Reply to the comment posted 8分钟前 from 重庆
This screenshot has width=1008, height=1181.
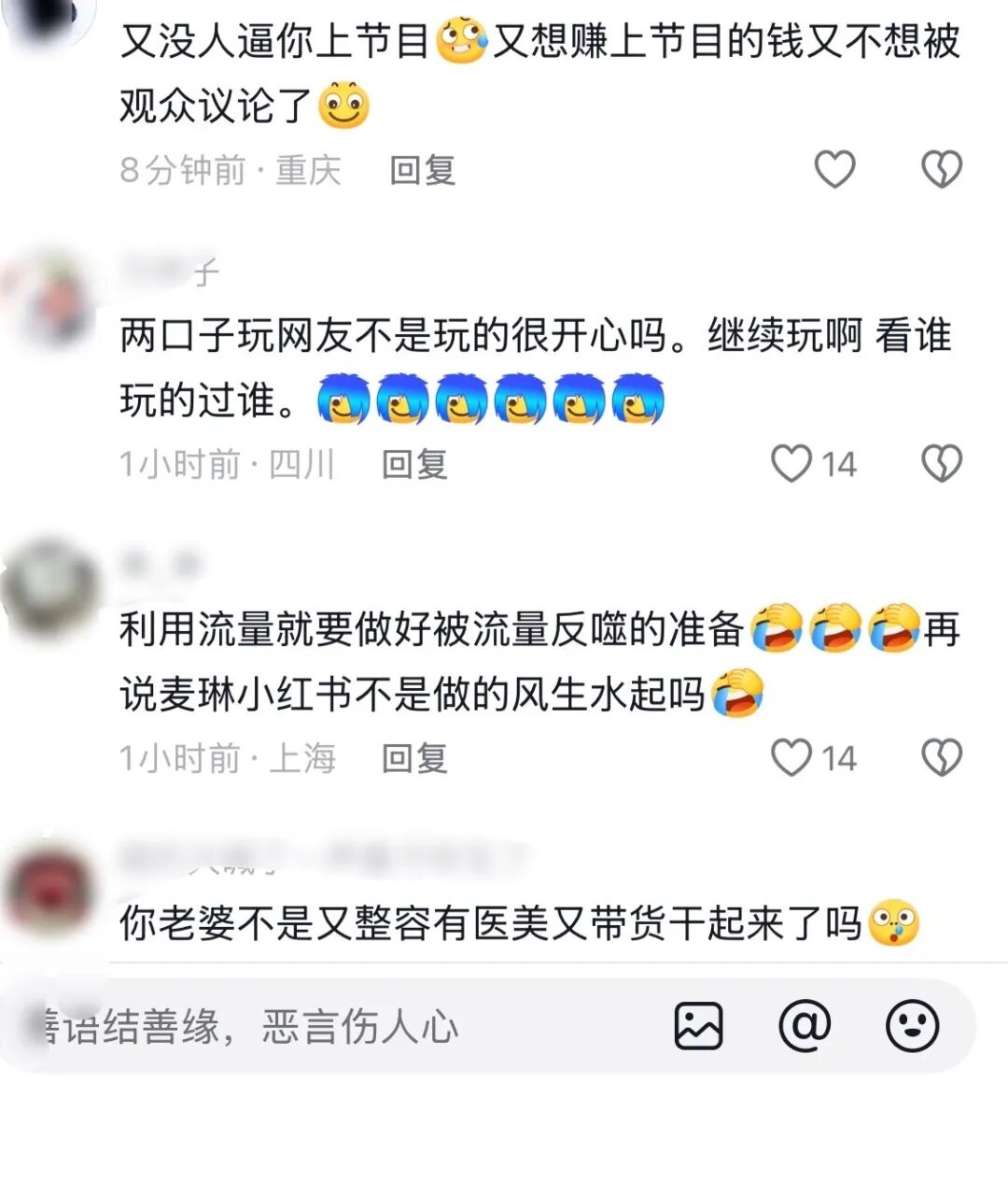[422, 170]
